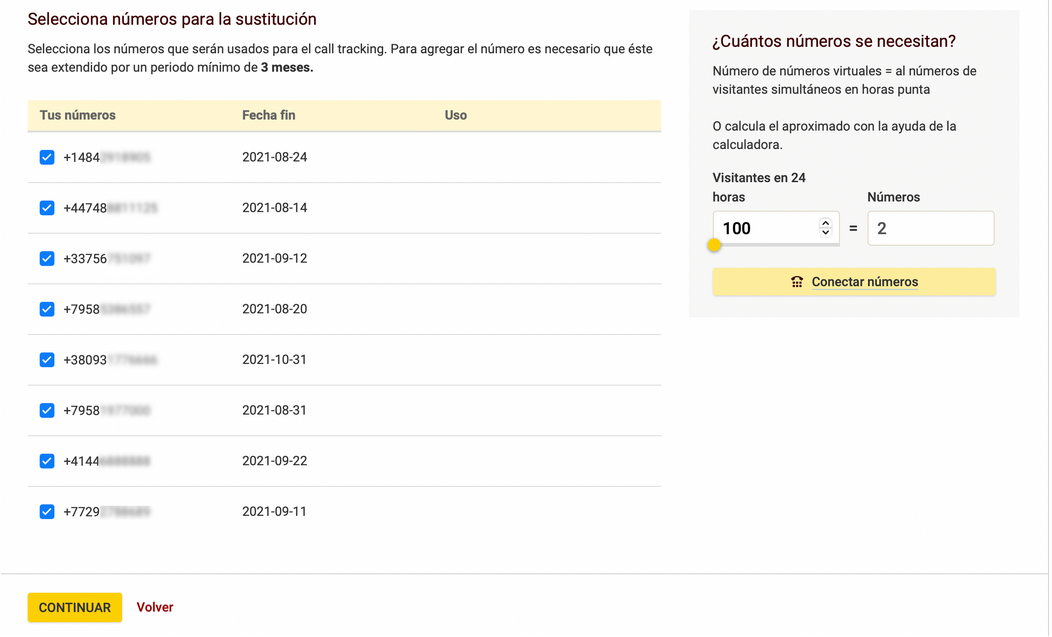
Task: Click the CONTINUAR button
Action: click(75, 608)
